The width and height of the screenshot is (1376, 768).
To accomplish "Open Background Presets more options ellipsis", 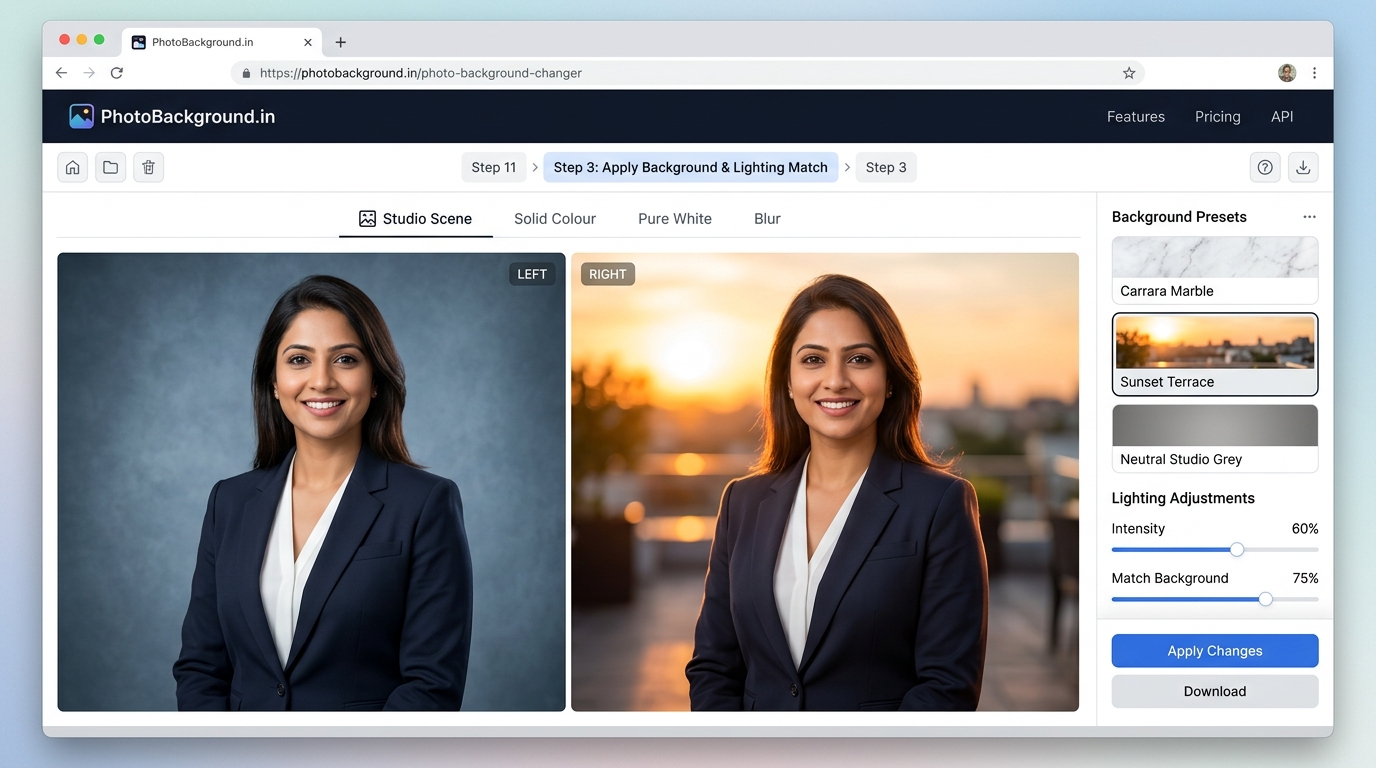I will [x=1309, y=217].
